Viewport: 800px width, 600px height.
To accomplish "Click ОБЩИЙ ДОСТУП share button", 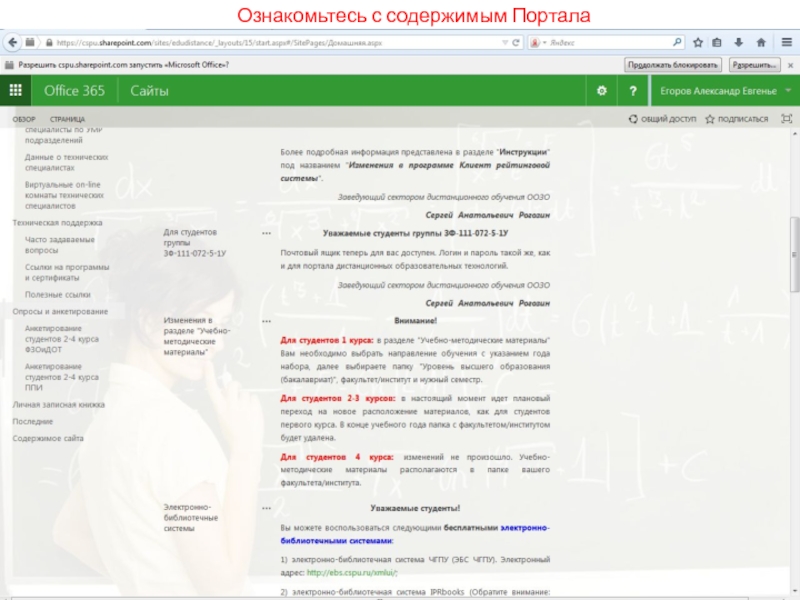I will click(x=662, y=118).
